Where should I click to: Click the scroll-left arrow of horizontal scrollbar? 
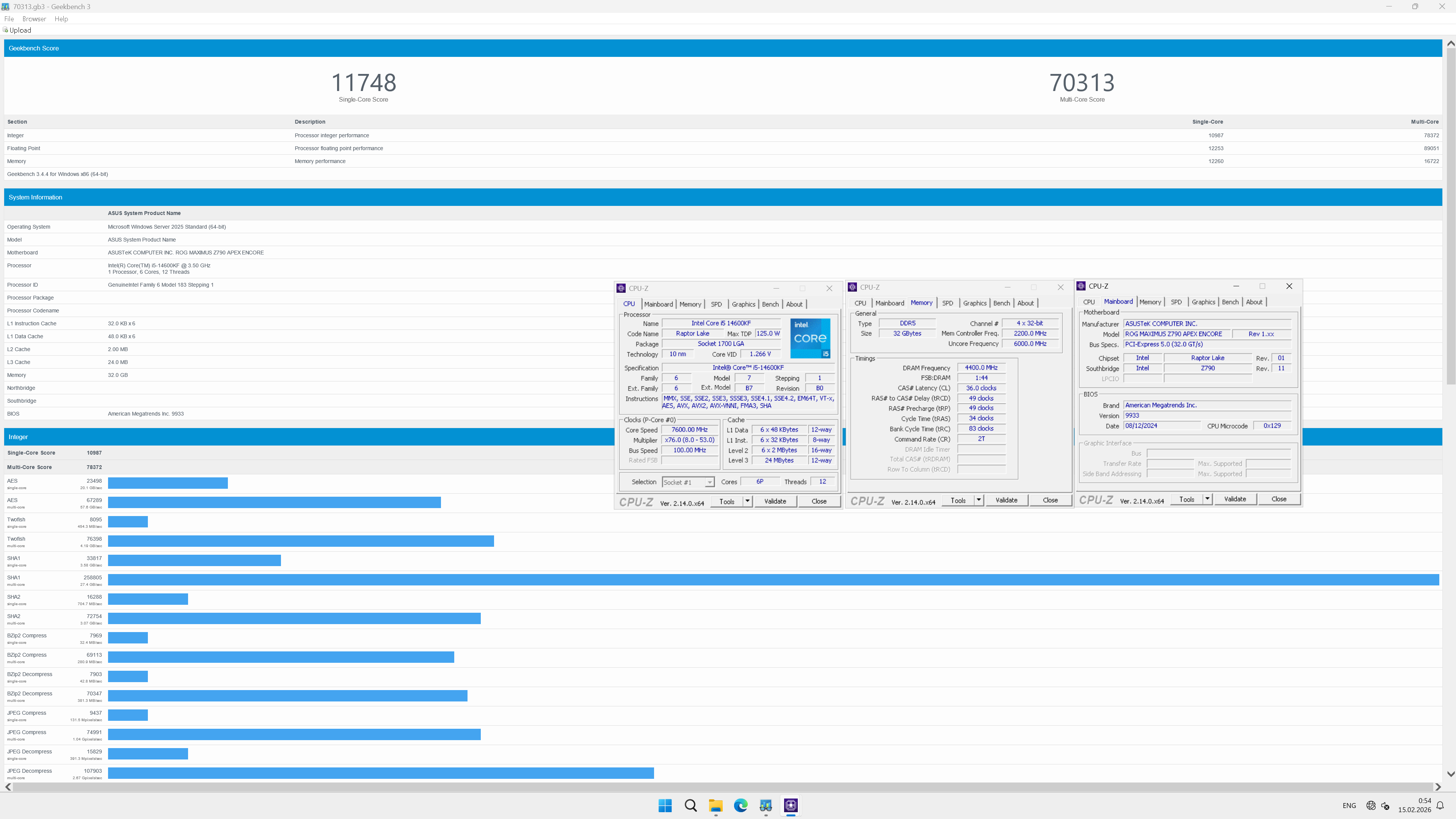point(8,787)
